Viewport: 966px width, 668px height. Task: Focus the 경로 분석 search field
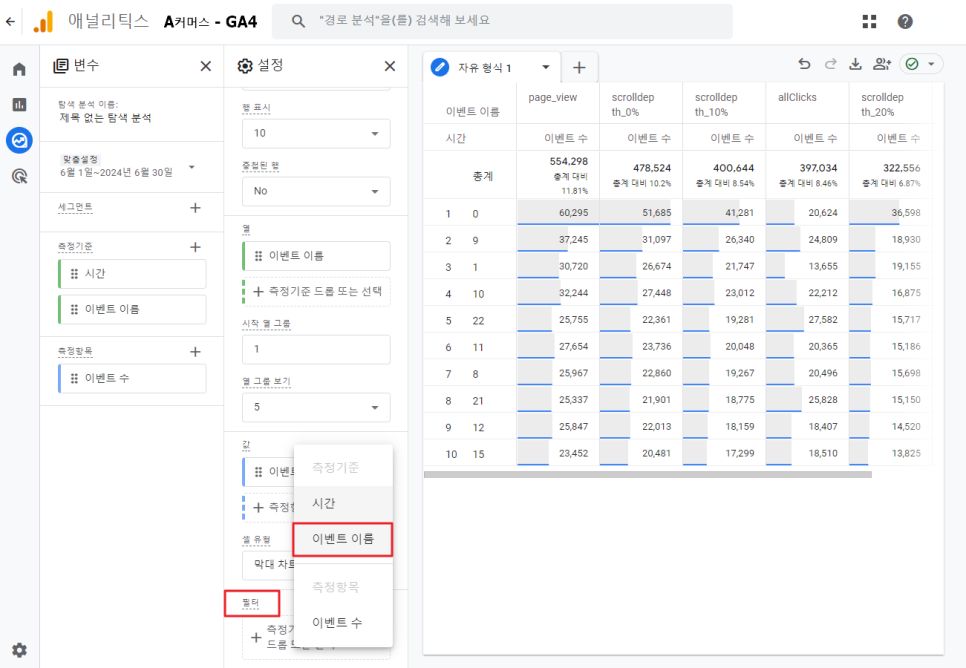coord(502,21)
